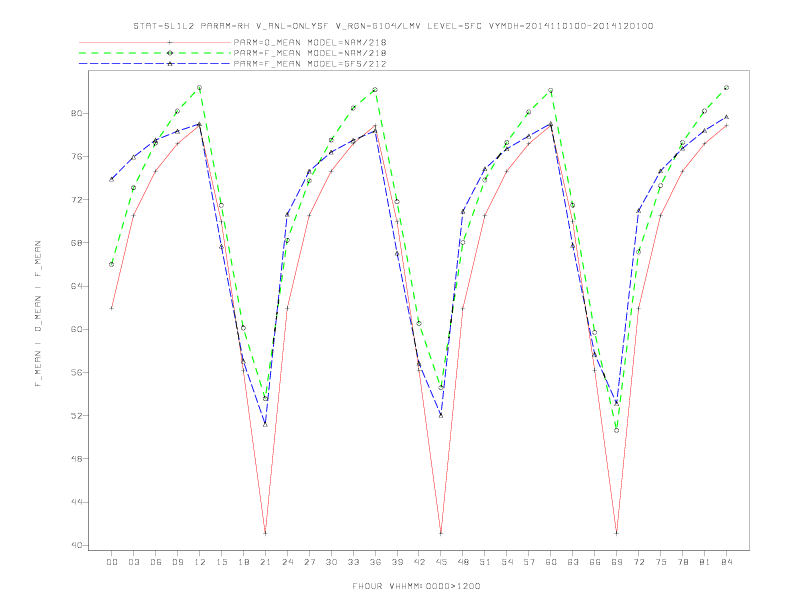Click the x-axis tick label 39
The width and height of the screenshot is (792, 612).
[397, 562]
